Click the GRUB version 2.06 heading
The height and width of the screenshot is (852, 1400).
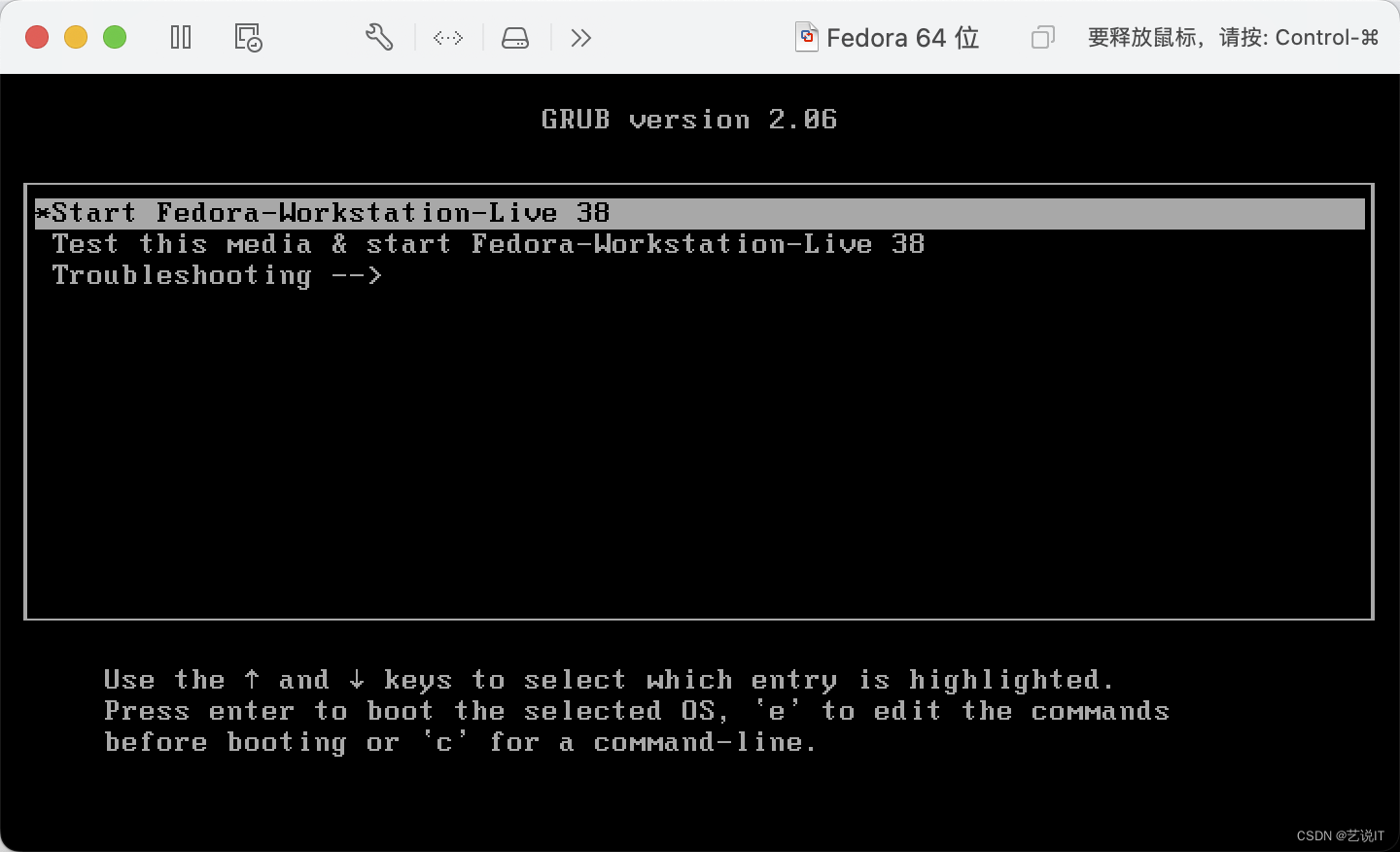click(689, 120)
